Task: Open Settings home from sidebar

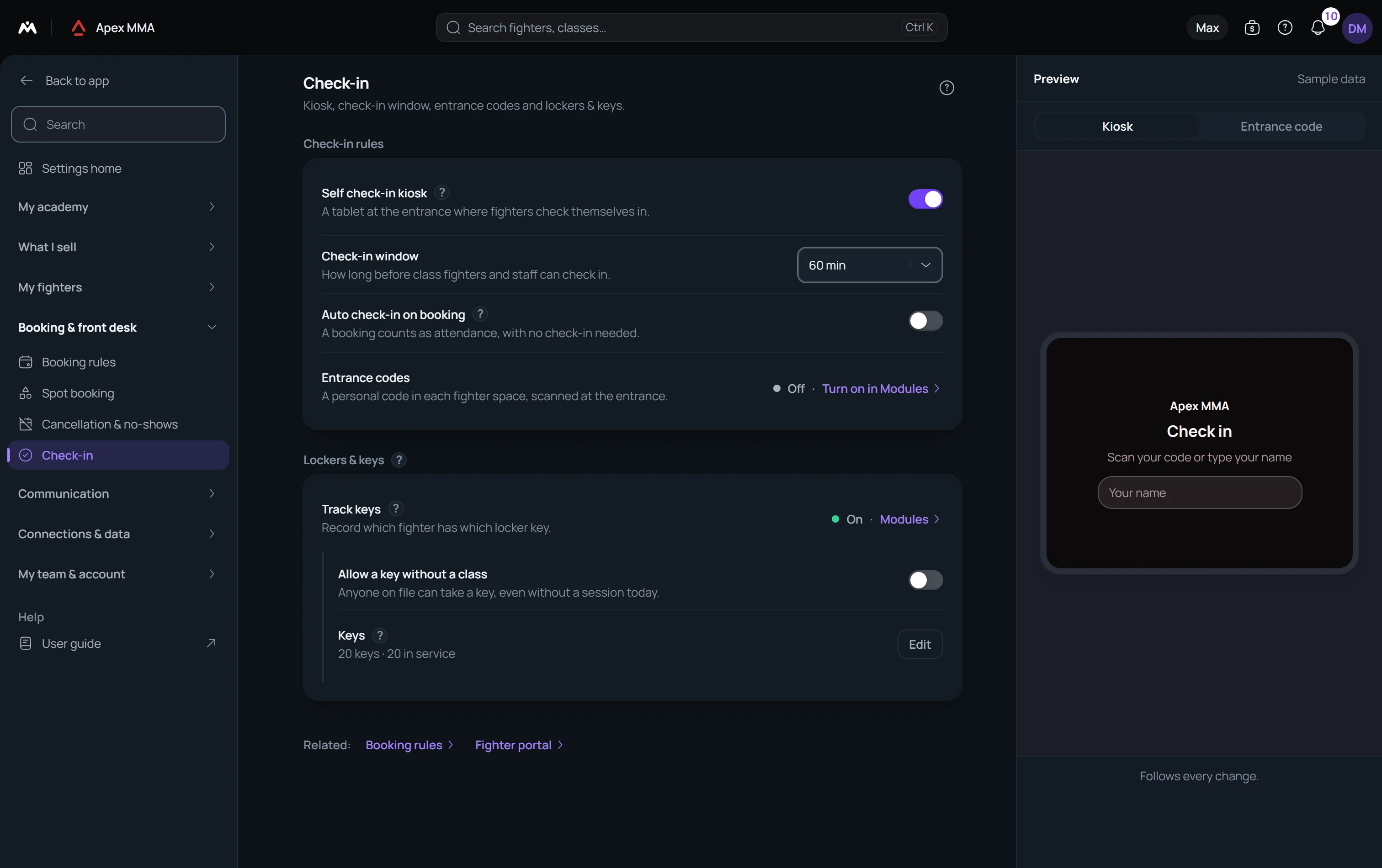Action: click(118, 168)
